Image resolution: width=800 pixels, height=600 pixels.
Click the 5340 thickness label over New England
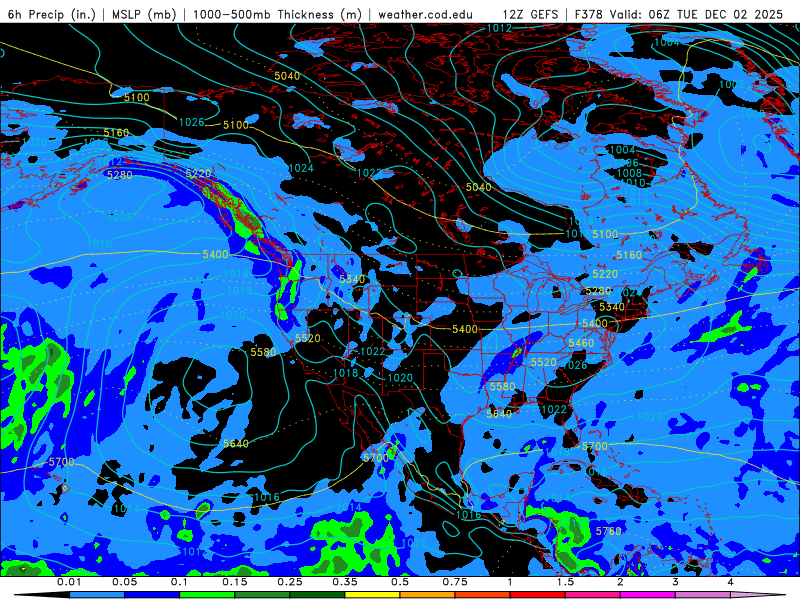612,307
